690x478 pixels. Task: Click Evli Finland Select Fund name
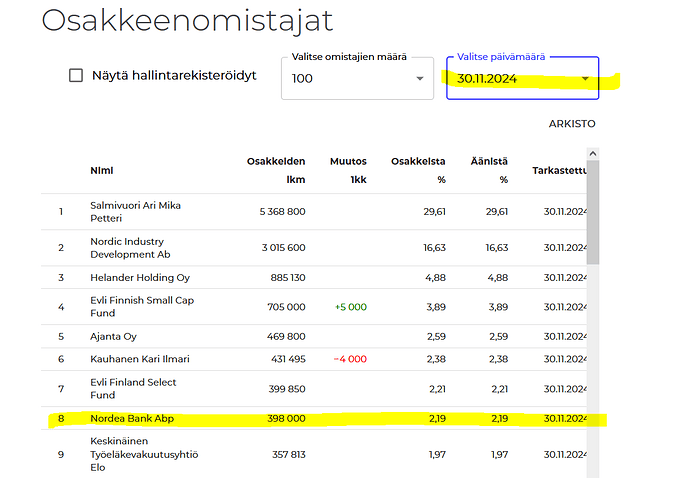coord(133,389)
